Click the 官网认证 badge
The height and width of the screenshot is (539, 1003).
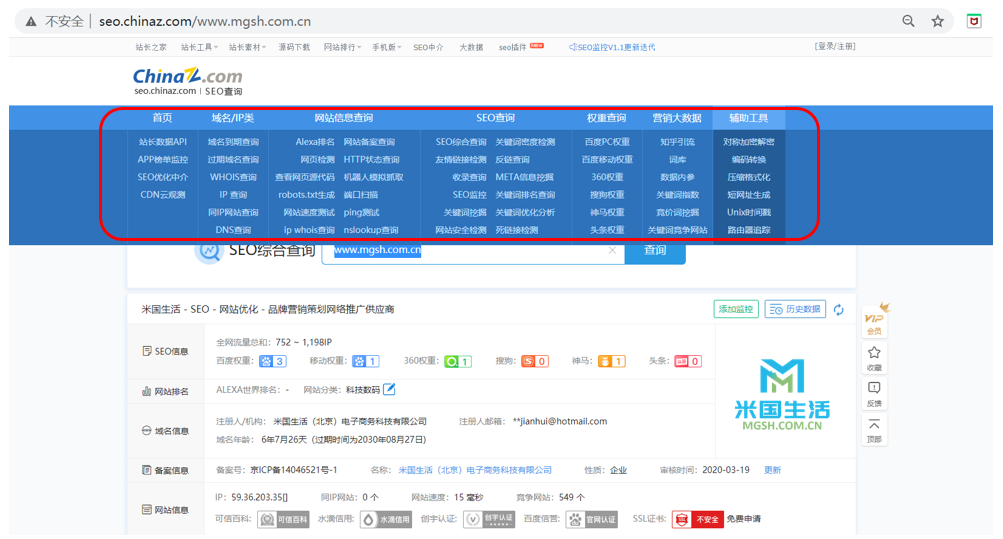click(x=592, y=519)
